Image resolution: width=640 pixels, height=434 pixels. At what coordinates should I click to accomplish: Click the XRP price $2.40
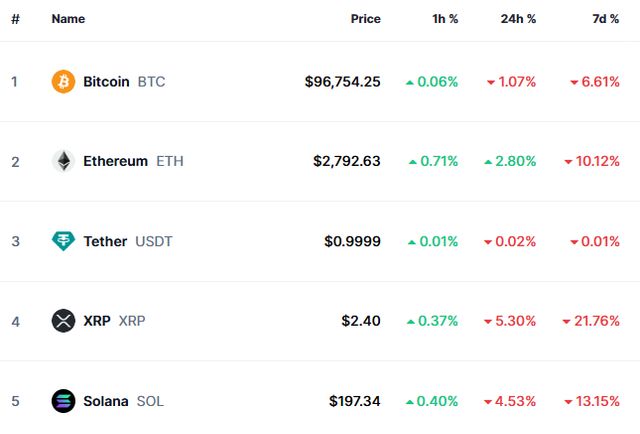(360, 321)
